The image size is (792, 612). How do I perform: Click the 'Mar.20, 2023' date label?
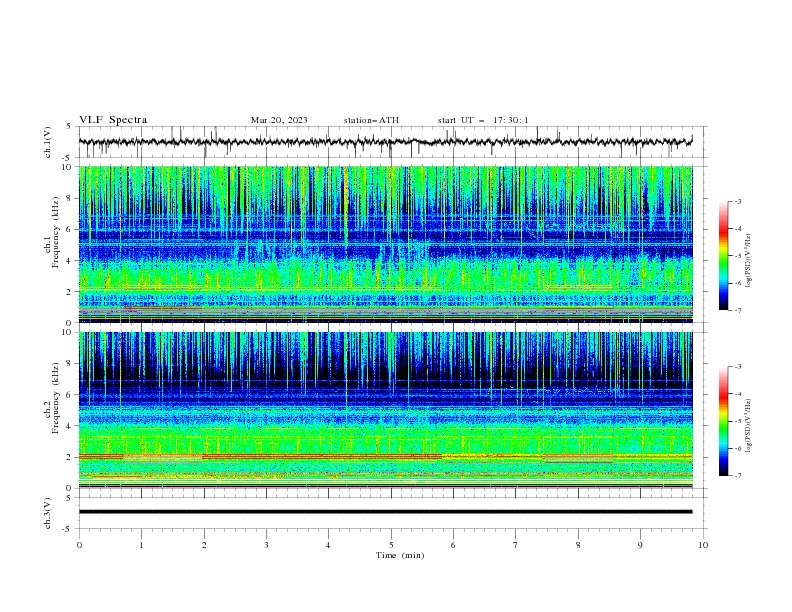pyautogui.click(x=279, y=120)
